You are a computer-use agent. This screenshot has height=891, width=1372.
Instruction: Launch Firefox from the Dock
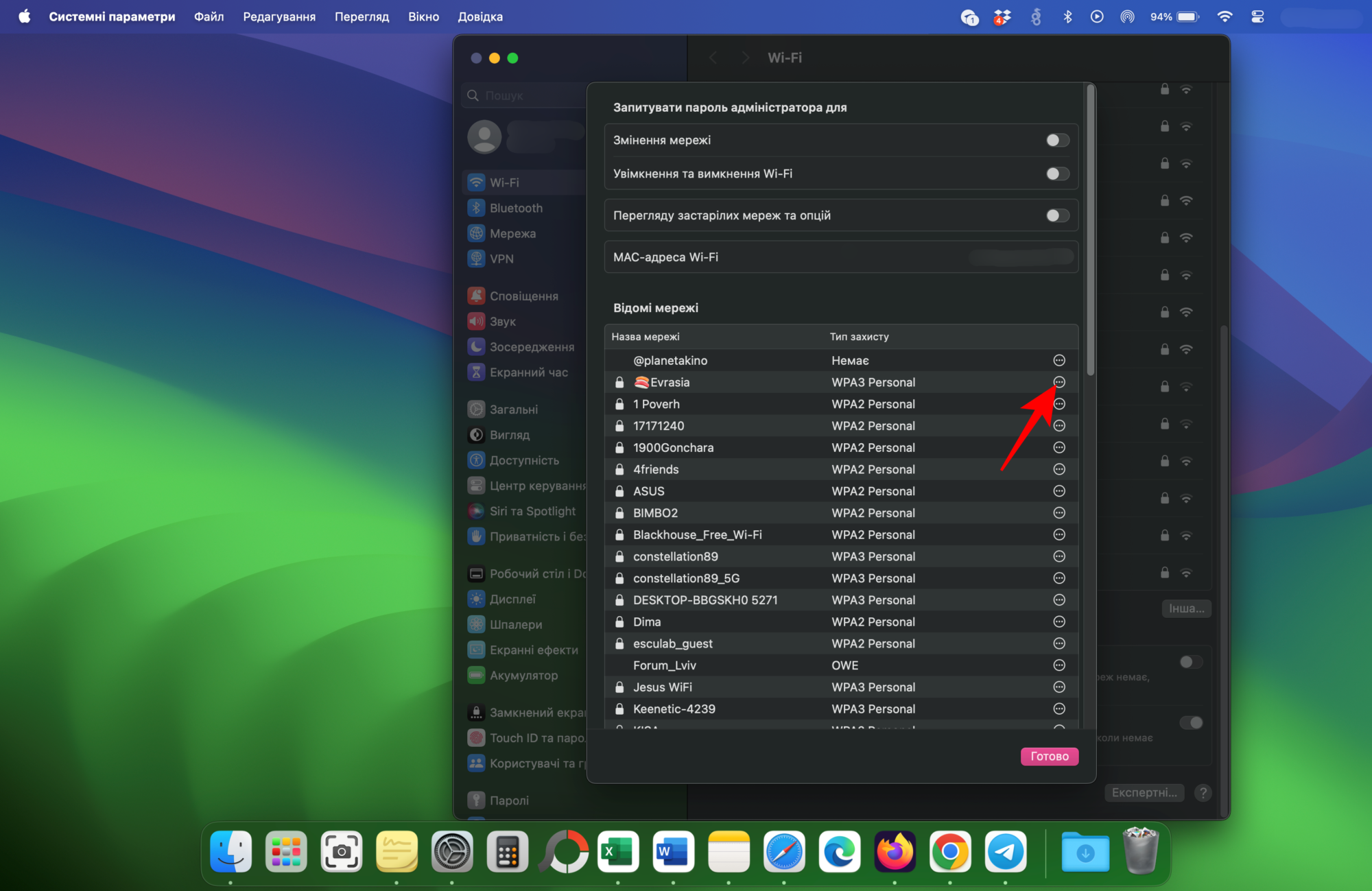pos(895,852)
